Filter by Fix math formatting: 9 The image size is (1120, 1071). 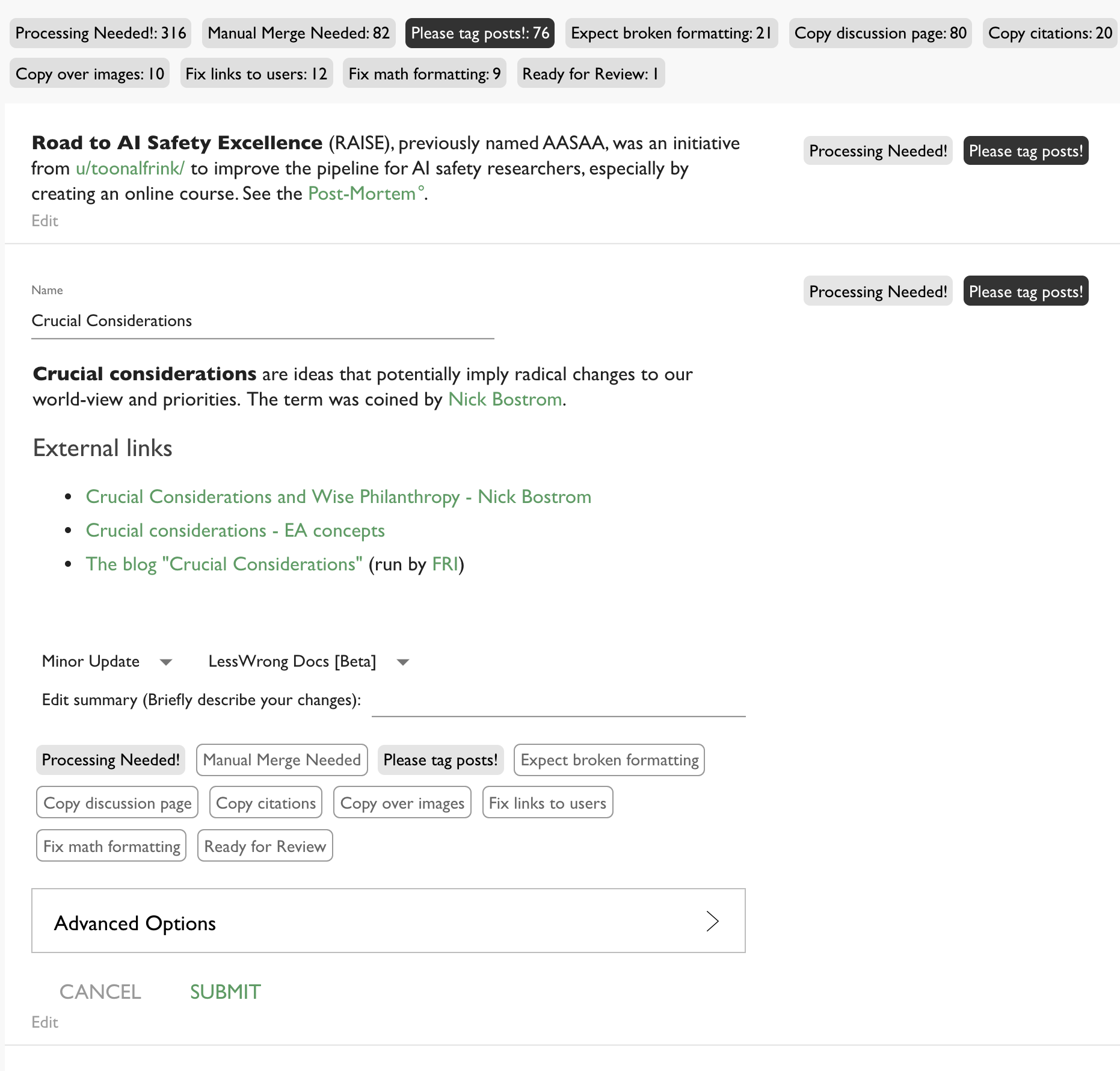coord(424,74)
